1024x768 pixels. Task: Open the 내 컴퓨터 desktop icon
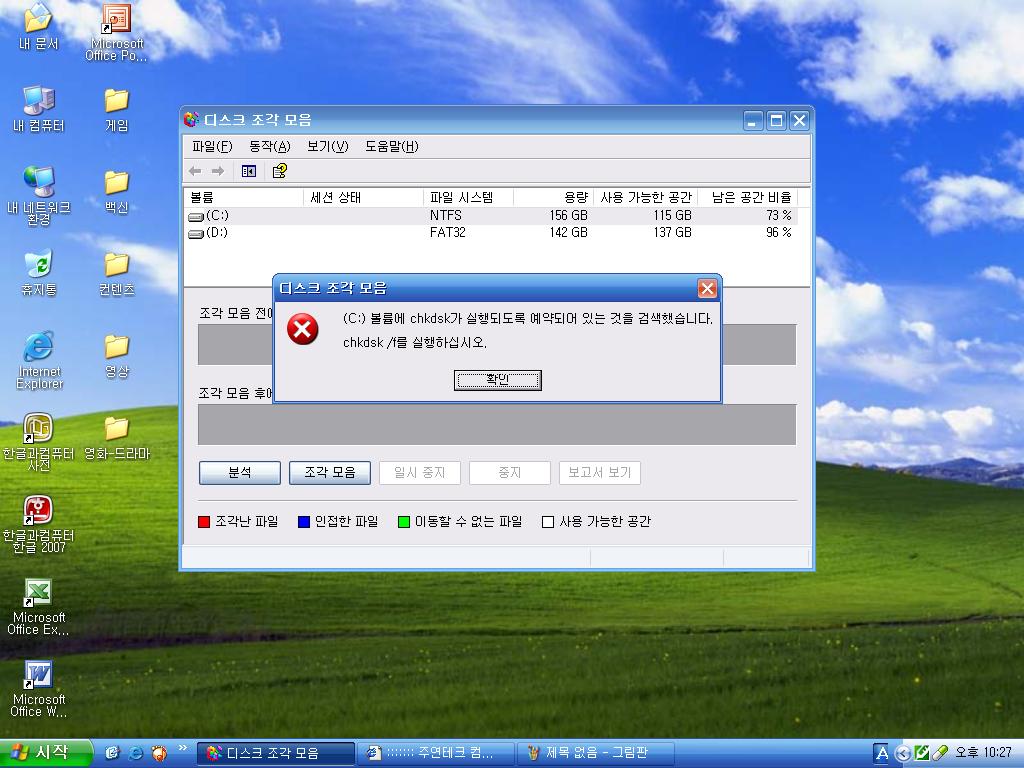39,108
